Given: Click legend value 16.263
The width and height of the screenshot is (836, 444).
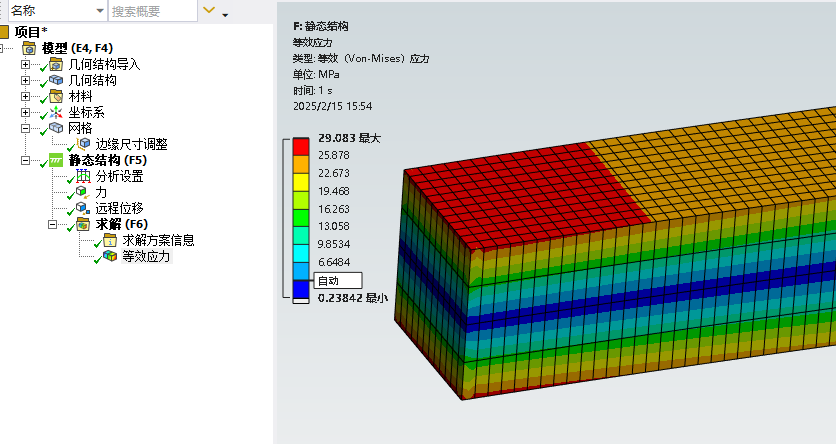Looking at the screenshot, I should pos(334,209).
